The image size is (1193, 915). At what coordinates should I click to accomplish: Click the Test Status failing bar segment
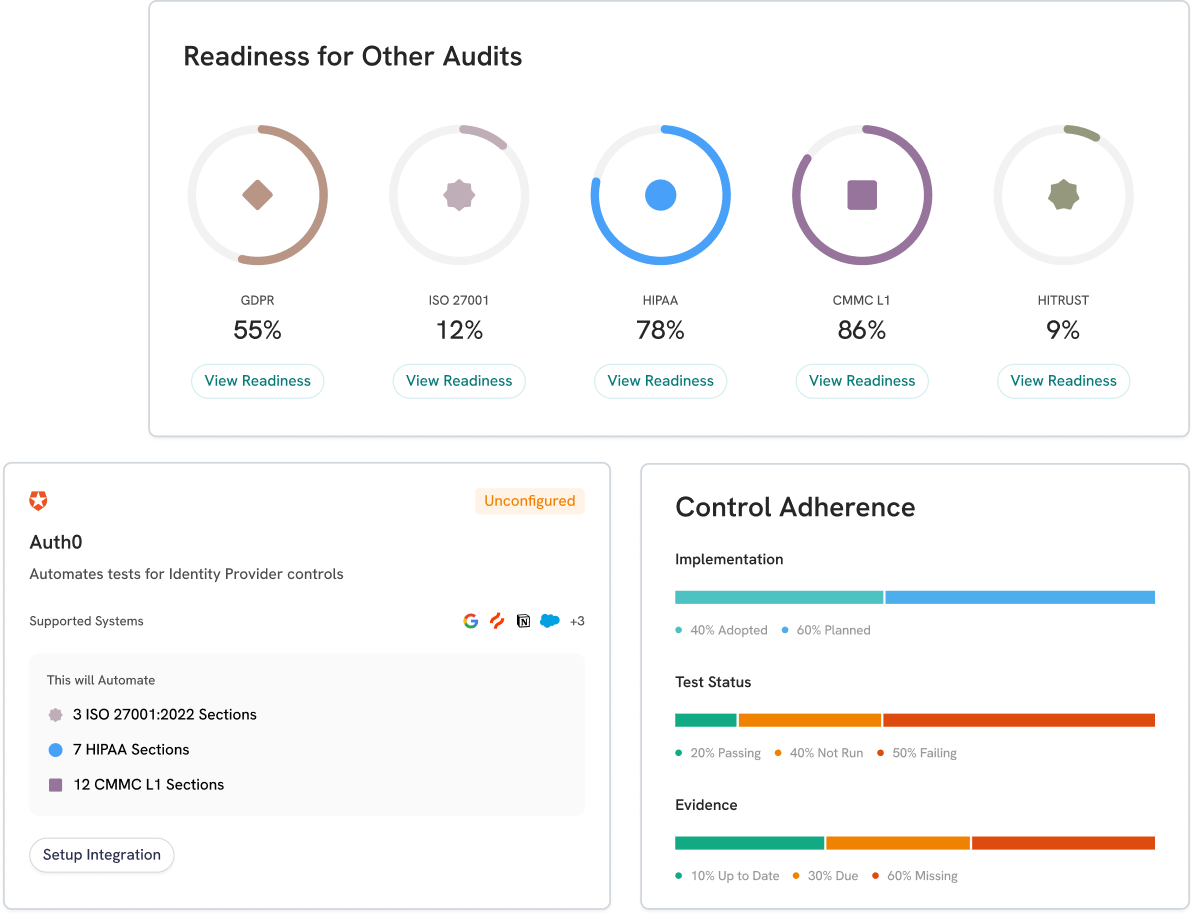point(1020,719)
